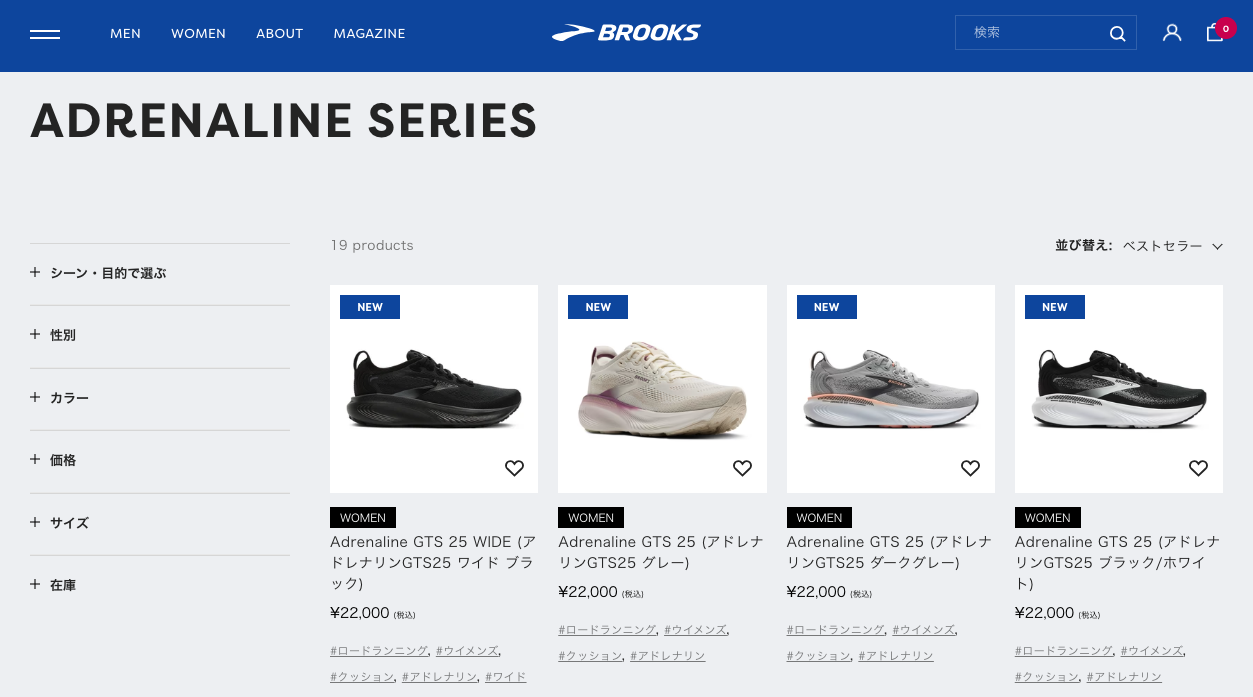Favorite the black Adrenaline GTS 25 WIDE
The image size is (1253, 697).
pos(514,468)
